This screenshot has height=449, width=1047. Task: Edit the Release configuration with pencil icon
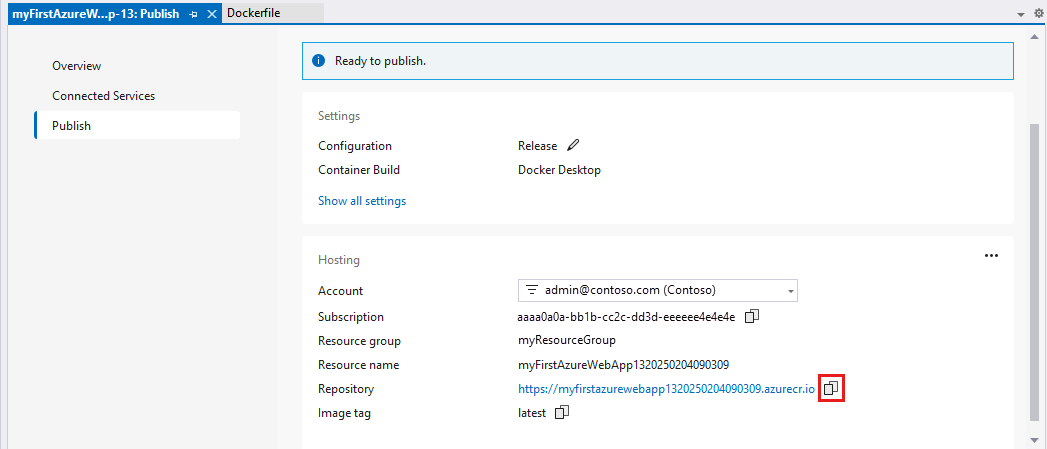(573, 146)
